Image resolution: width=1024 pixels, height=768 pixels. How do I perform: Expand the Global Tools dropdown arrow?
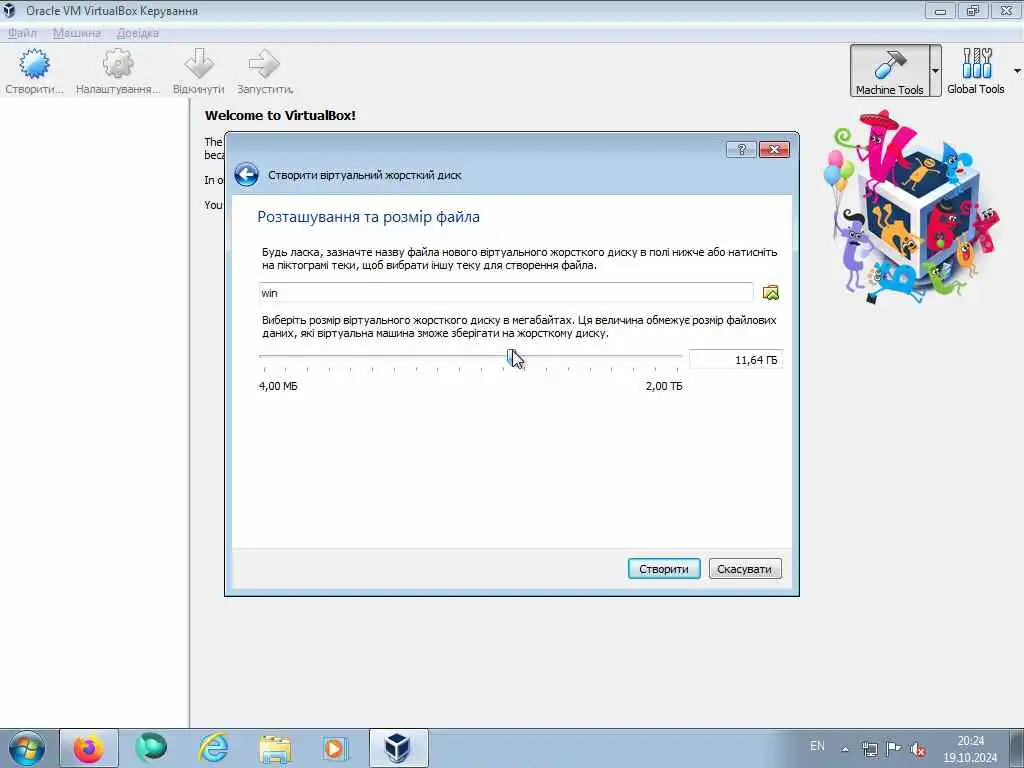1017,71
